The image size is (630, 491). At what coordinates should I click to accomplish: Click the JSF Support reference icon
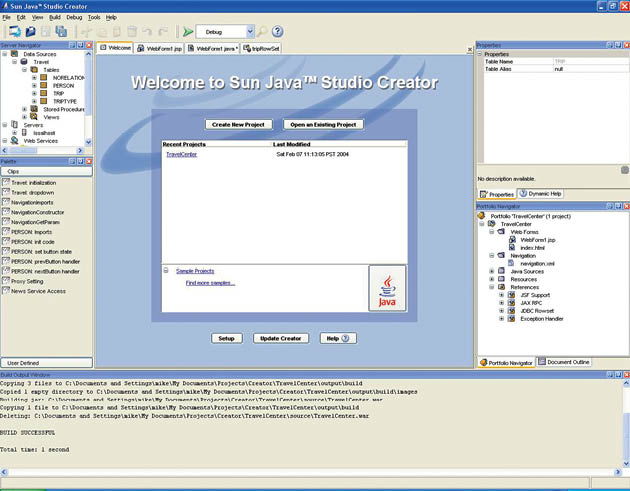[x=511, y=295]
